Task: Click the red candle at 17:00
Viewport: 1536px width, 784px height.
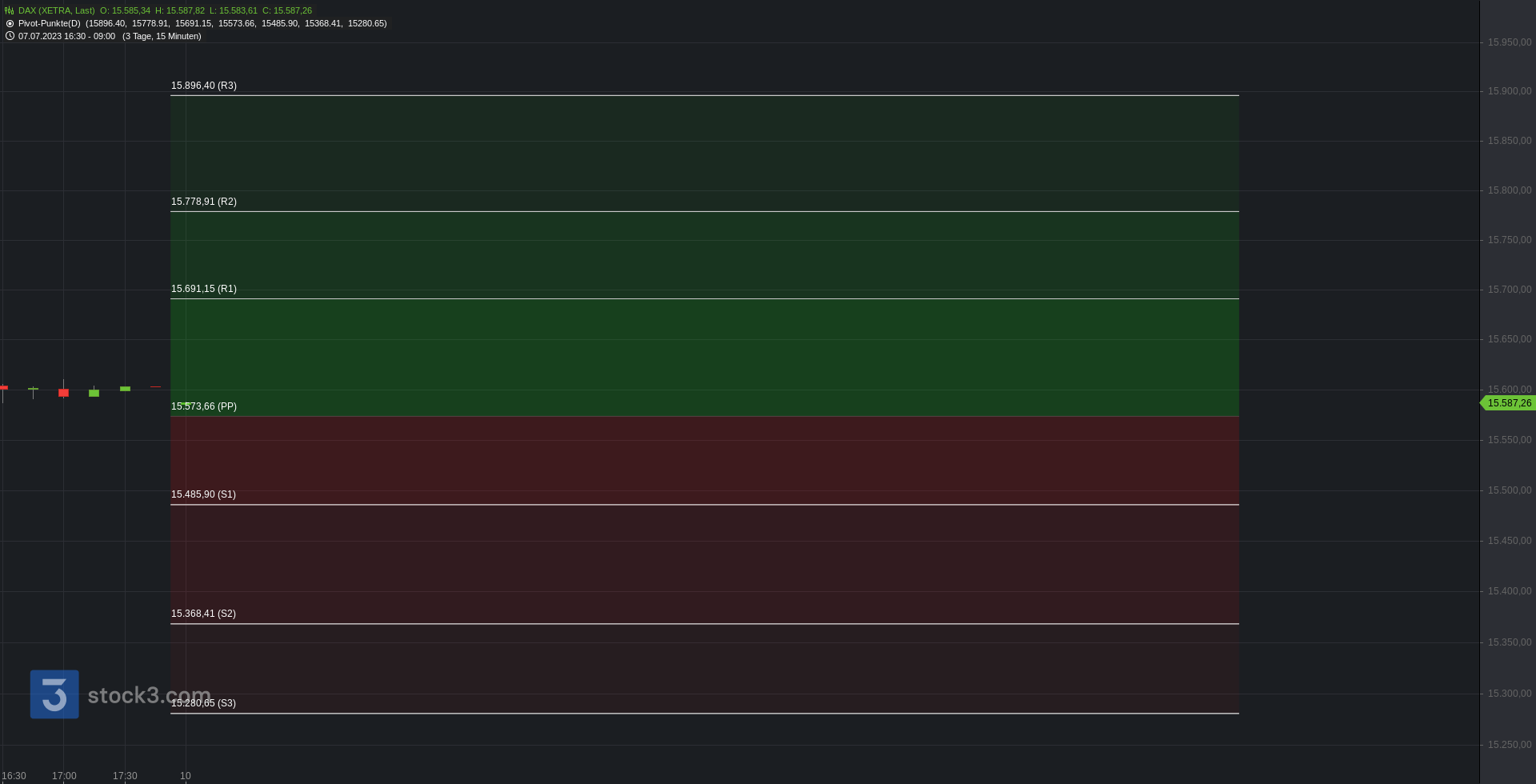Action: 64,393
